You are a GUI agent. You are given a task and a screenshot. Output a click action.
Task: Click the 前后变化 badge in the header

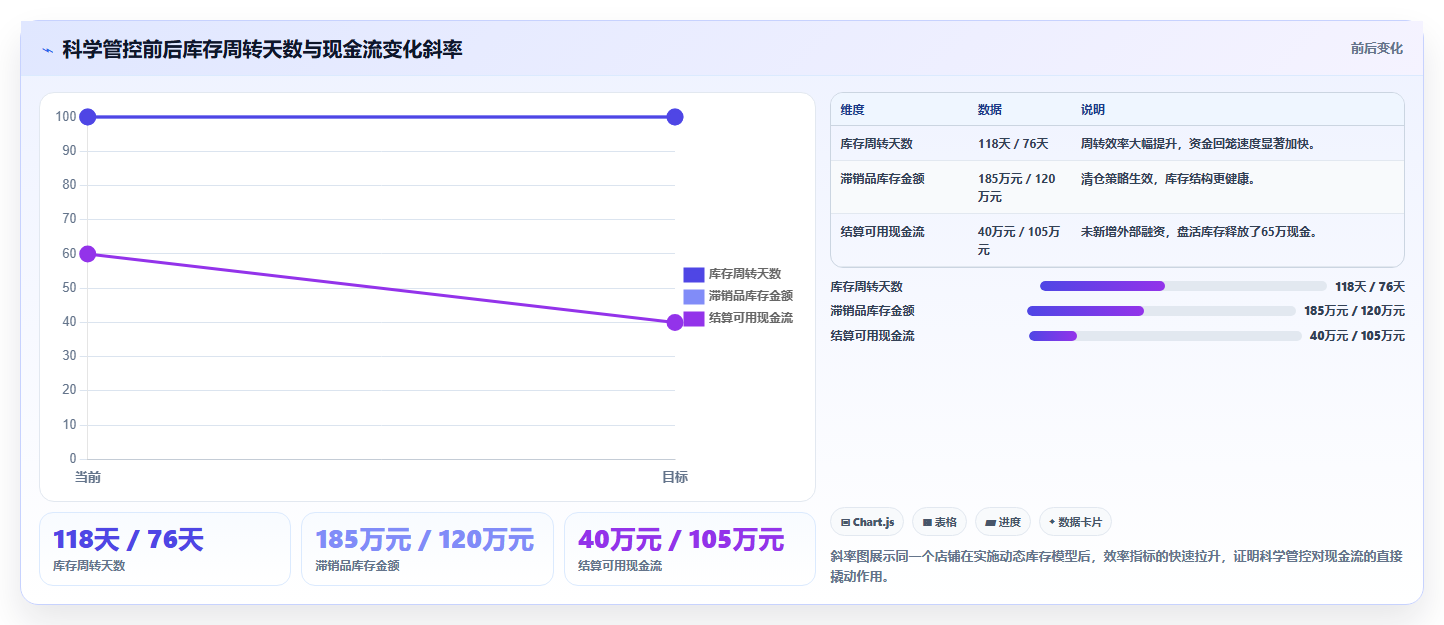tap(1376, 48)
